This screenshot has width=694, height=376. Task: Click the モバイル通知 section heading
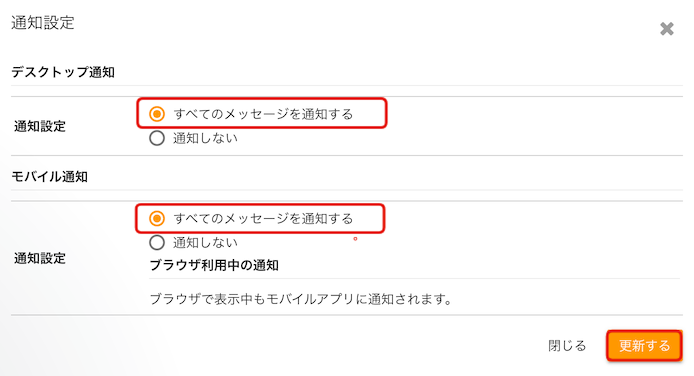pos(50,177)
